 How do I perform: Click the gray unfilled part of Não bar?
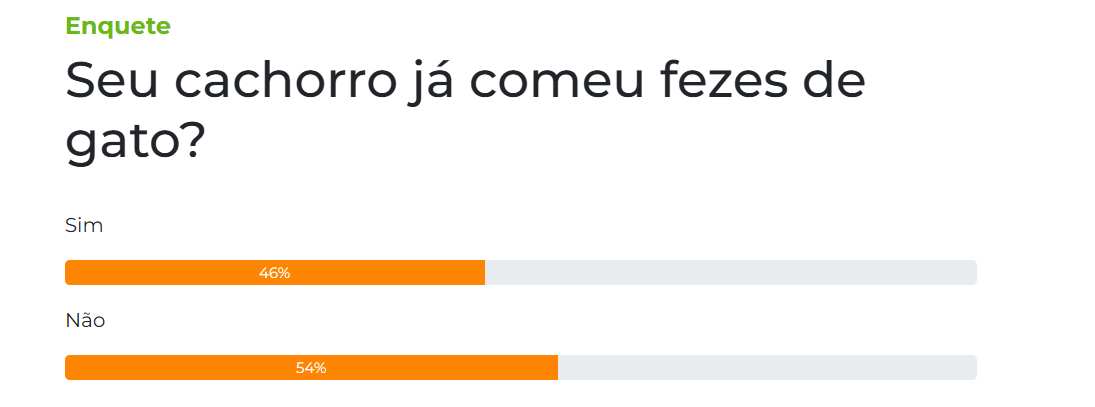pyautogui.click(x=767, y=368)
